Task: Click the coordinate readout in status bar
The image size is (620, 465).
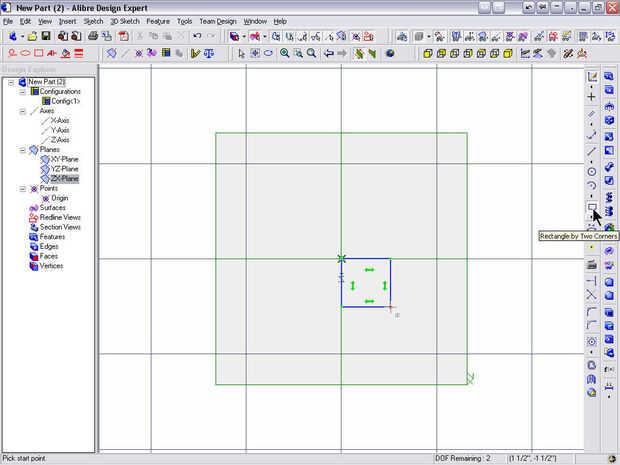Action: click(533, 459)
